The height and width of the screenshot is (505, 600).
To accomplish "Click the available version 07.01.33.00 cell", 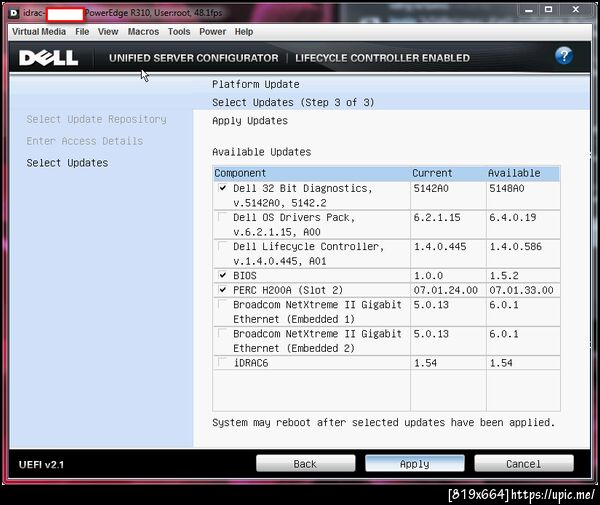I will [521, 290].
